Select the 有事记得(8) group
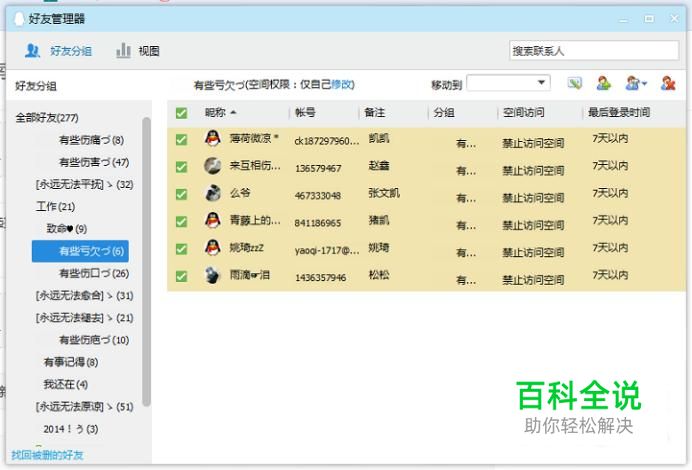The height and width of the screenshot is (470, 692). pos(71,362)
